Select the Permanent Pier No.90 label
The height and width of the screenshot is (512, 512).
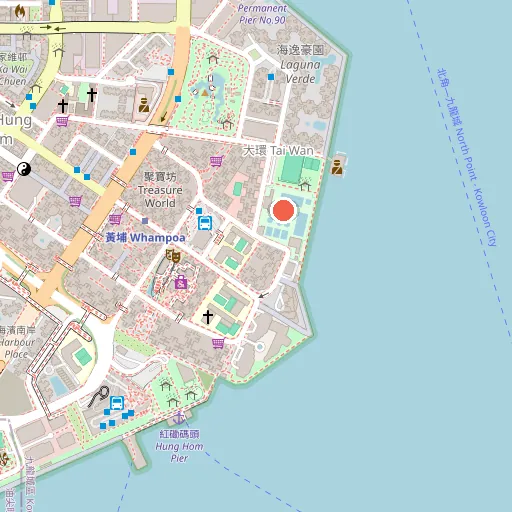[x=262, y=14]
